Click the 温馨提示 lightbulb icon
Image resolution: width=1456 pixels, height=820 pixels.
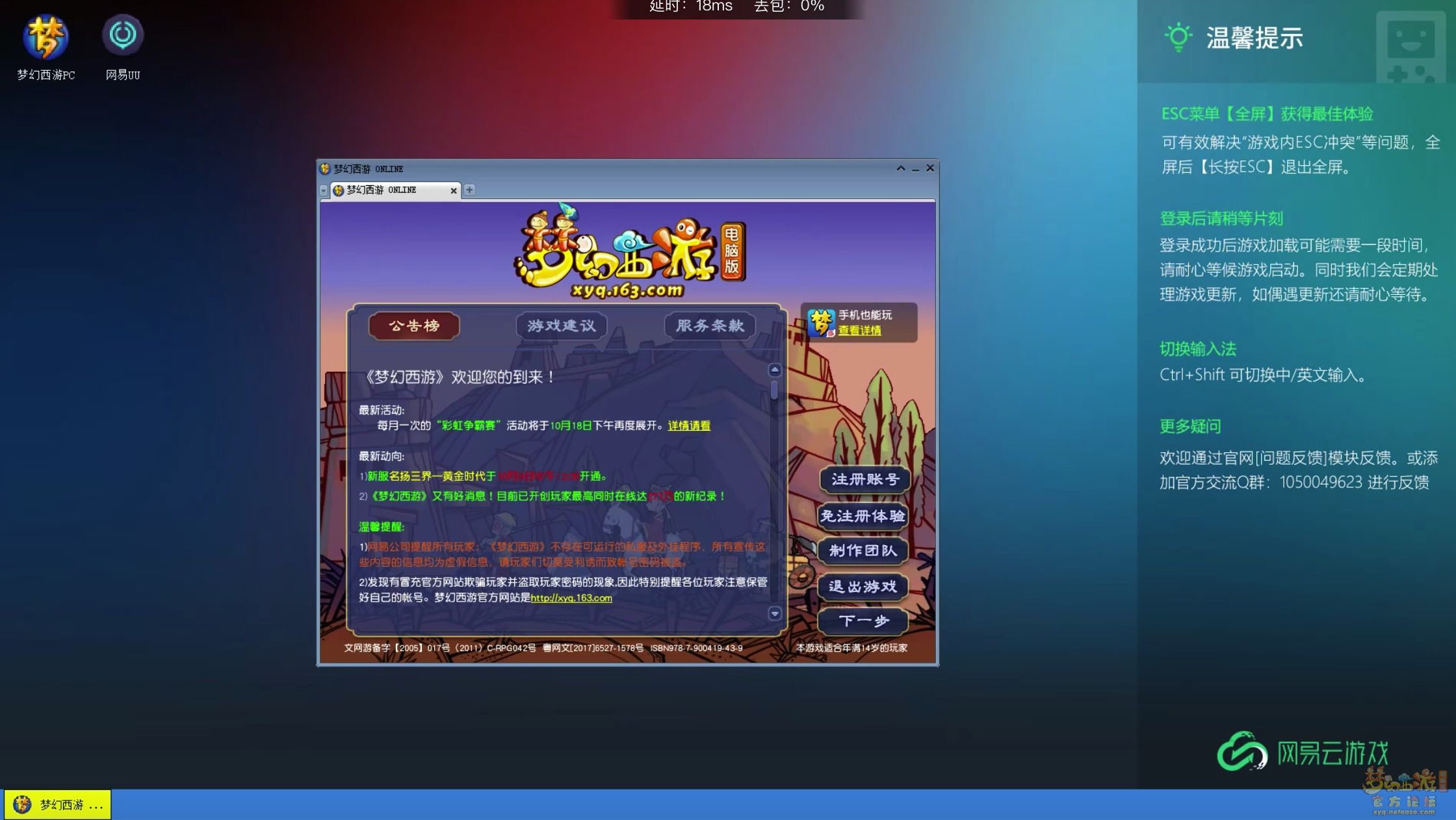click(1178, 37)
